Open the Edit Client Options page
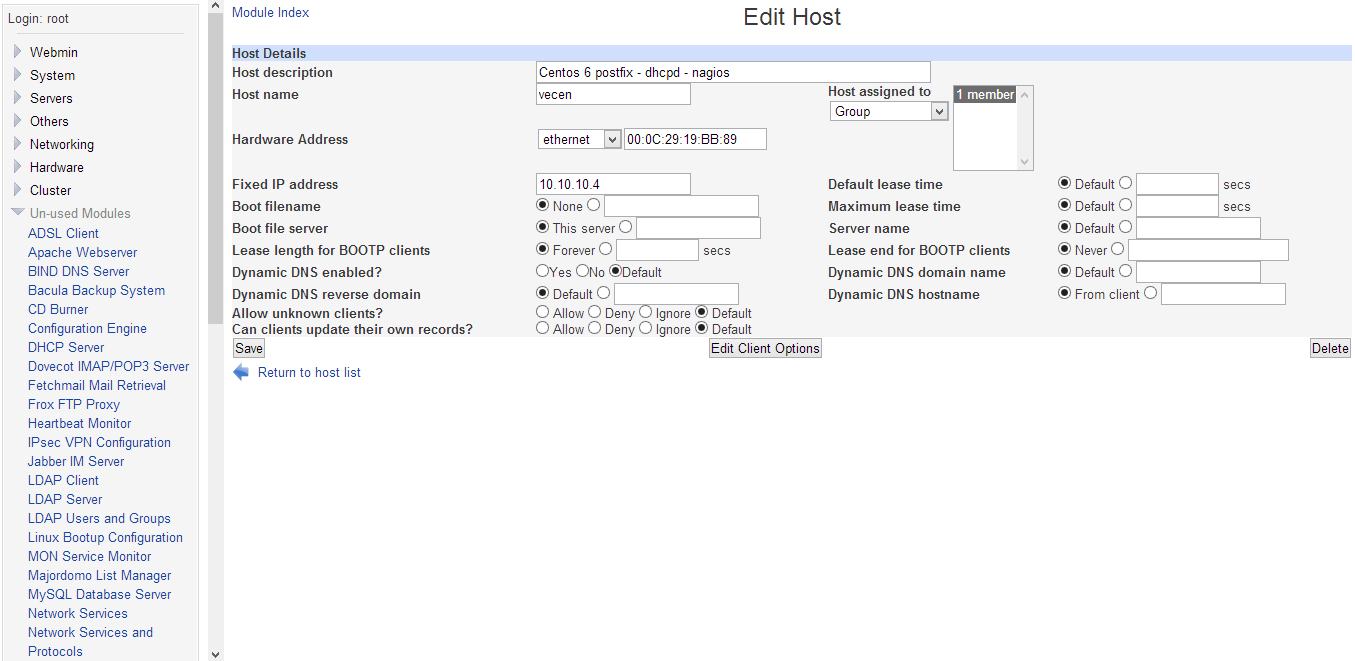The width and height of the screenshot is (1355, 661). tap(765, 347)
